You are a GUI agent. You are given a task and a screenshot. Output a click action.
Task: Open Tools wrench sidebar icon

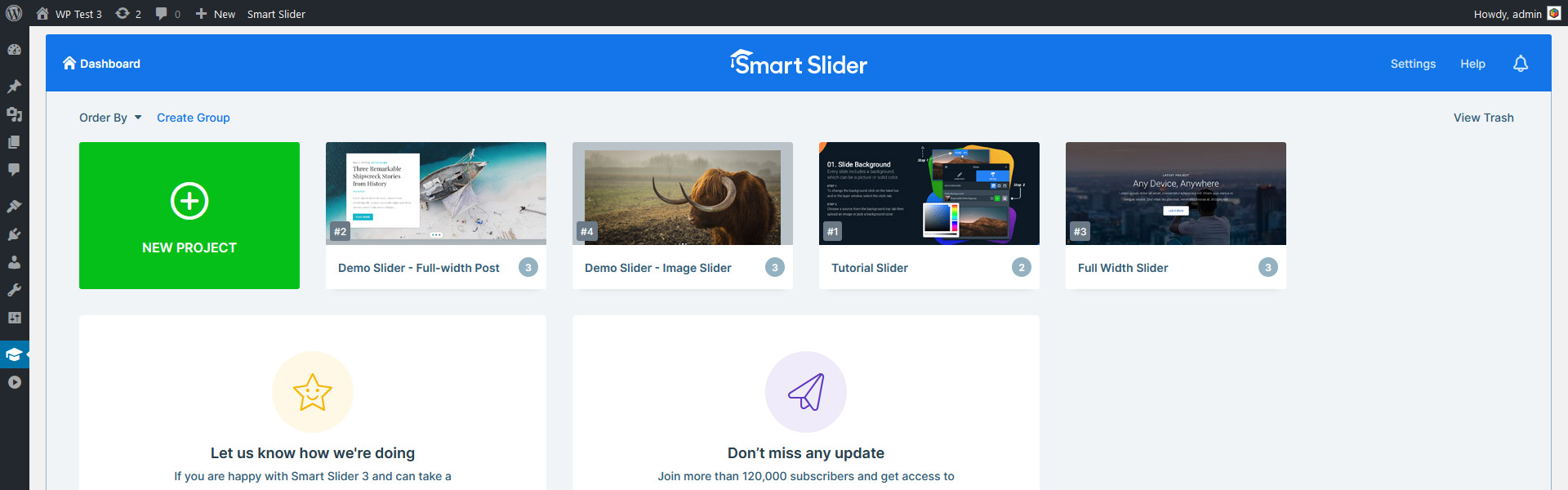(x=14, y=290)
